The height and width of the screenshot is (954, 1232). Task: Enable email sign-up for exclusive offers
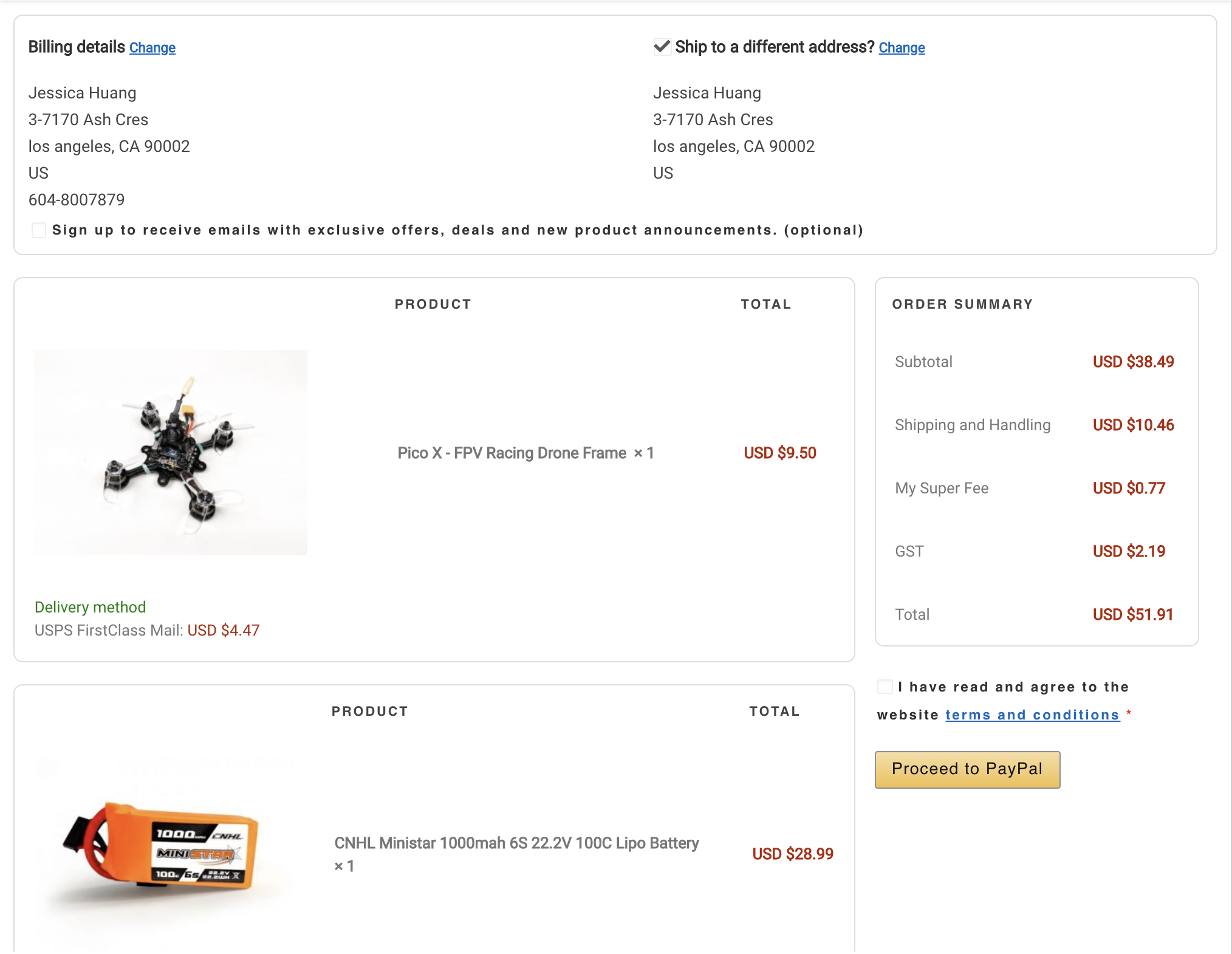[39, 230]
